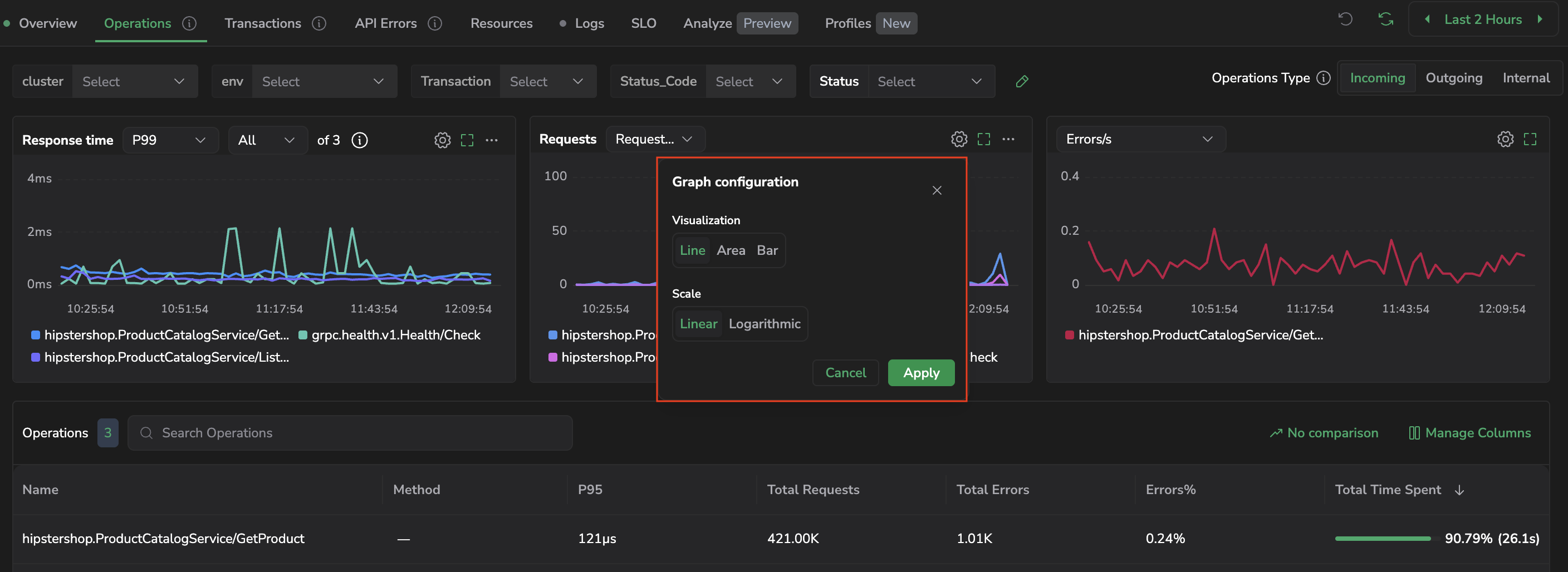Click the Errors% column header

click(1170, 490)
